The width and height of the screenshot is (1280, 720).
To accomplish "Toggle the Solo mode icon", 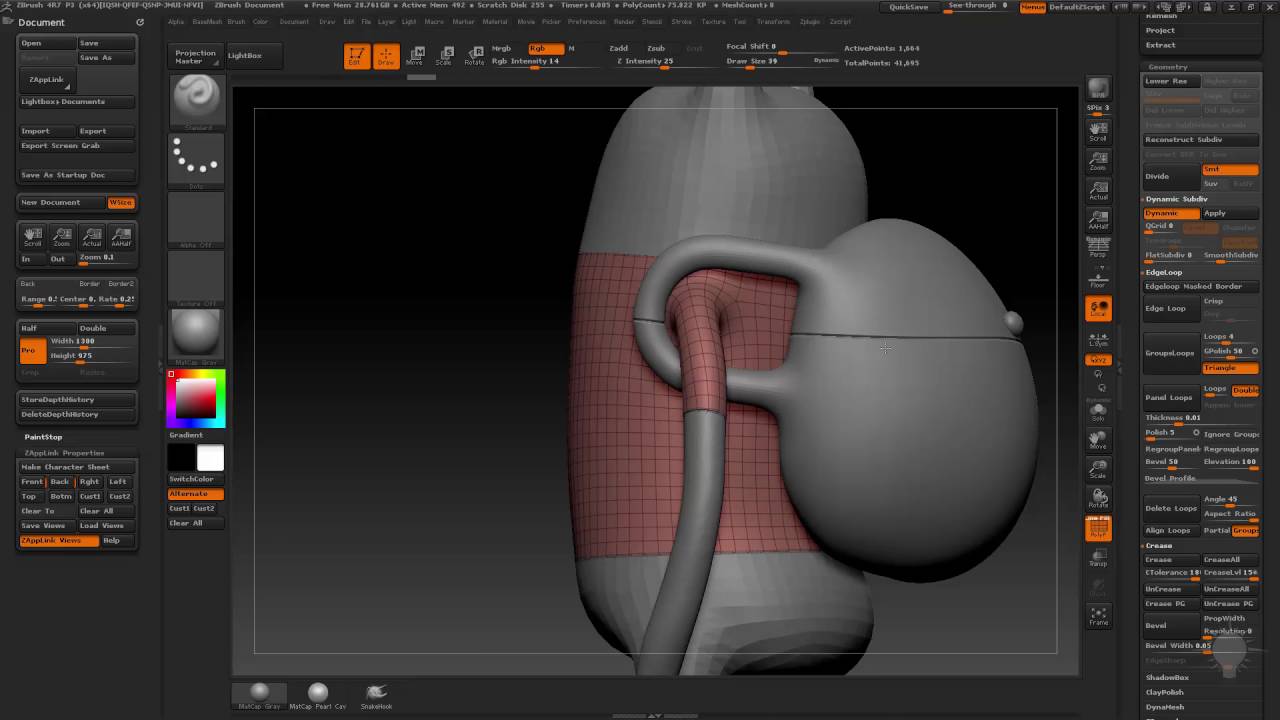I will coord(1098,412).
